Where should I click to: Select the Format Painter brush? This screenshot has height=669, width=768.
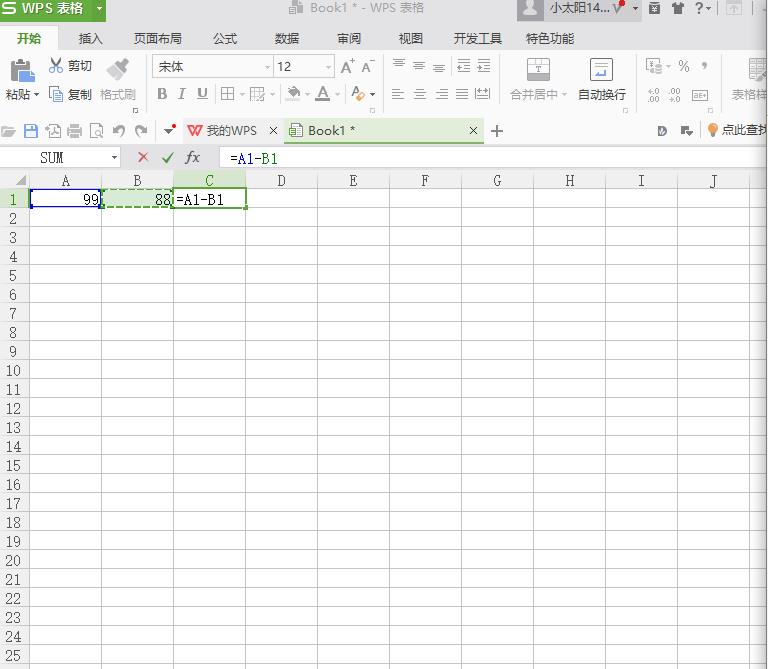pos(118,69)
